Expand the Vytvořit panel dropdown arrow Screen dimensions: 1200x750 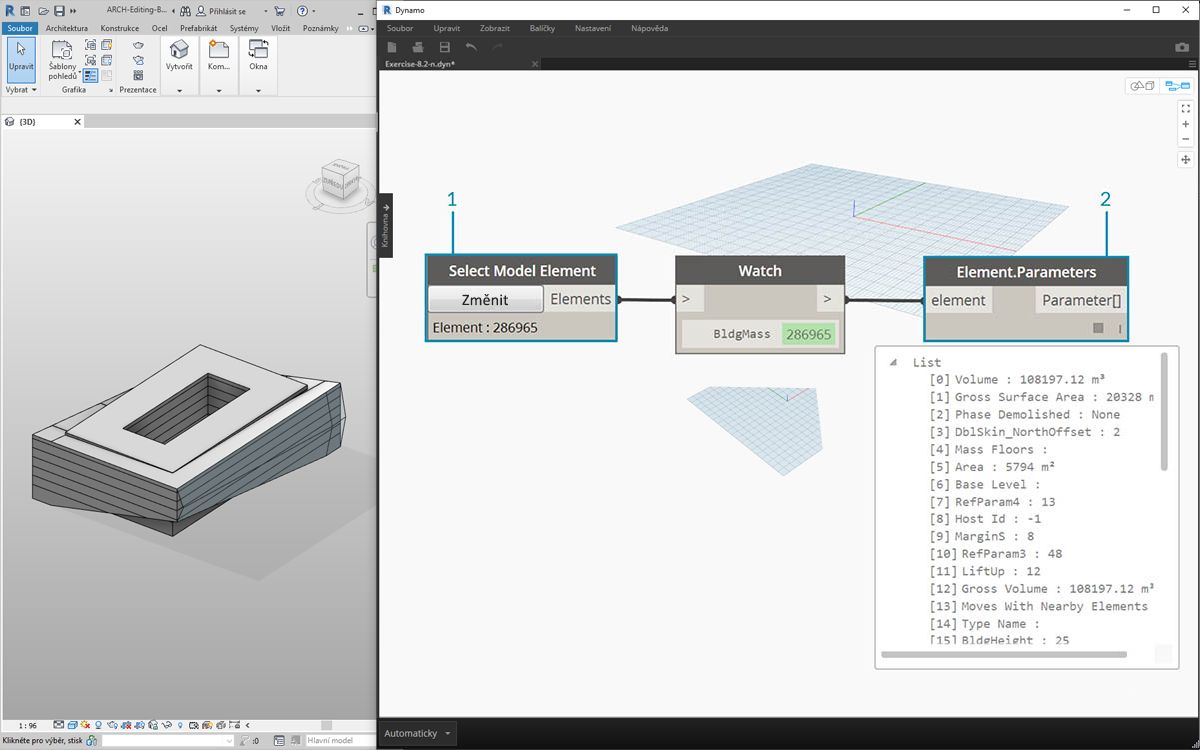click(x=179, y=90)
